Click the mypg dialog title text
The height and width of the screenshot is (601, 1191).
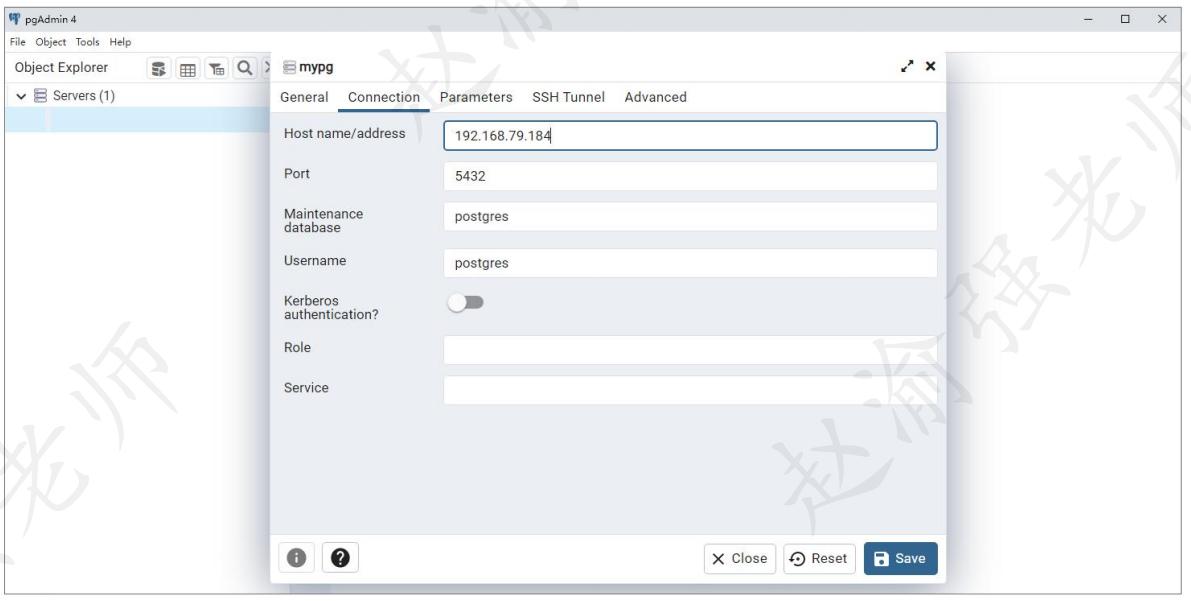[316, 67]
